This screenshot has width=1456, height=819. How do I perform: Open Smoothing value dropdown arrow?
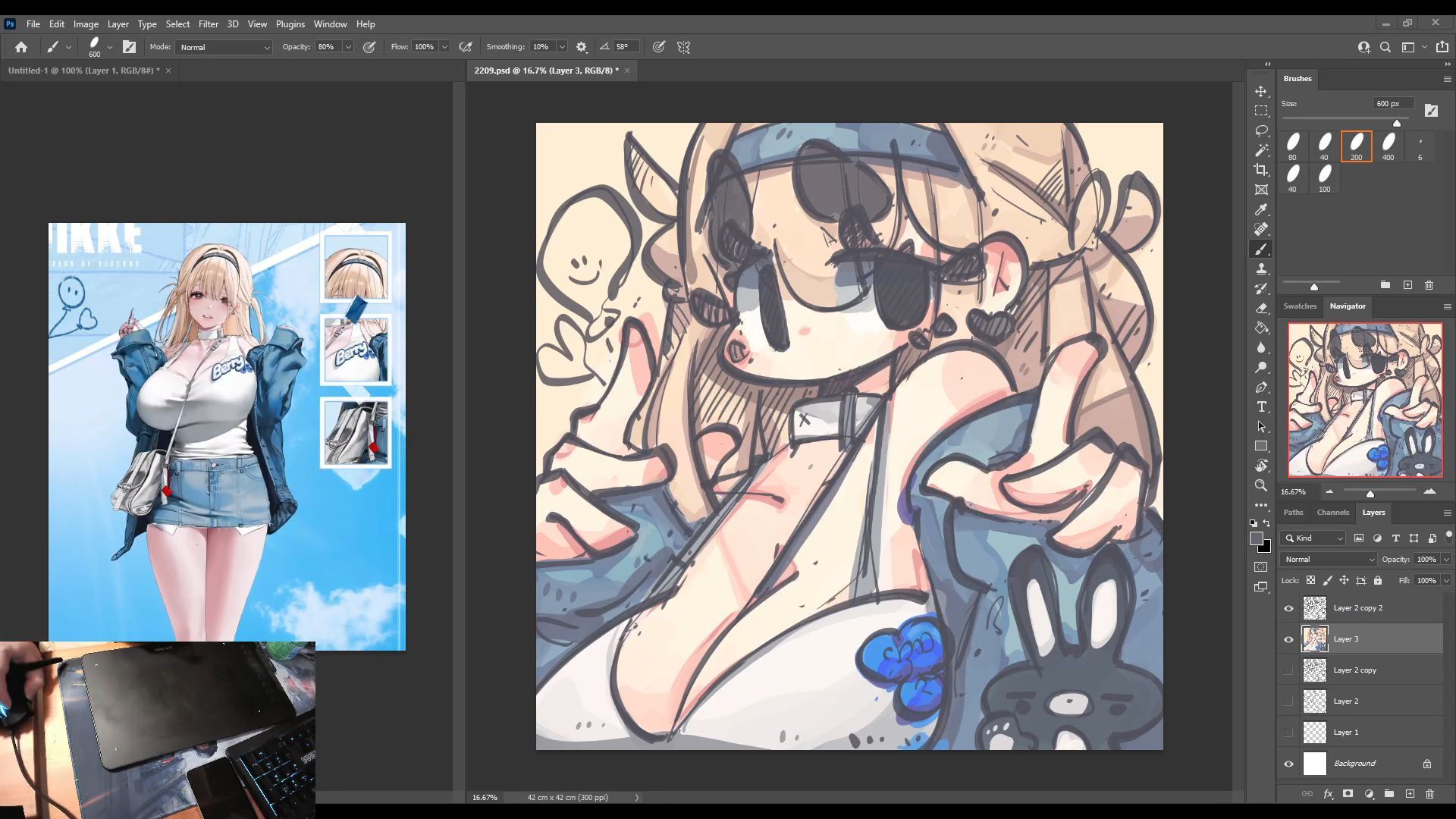click(x=562, y=47)
